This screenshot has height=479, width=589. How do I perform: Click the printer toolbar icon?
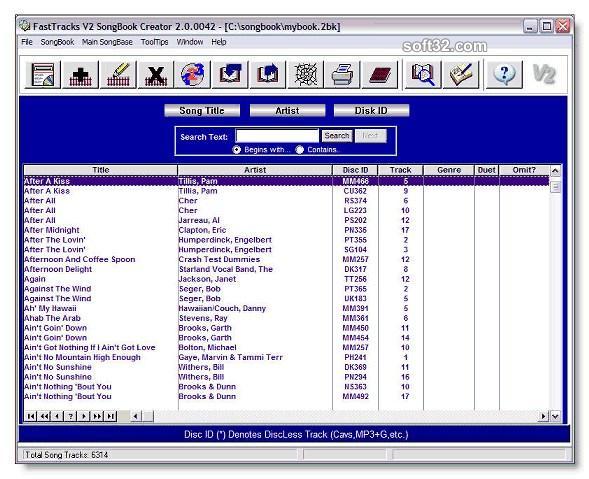tap(343, 74)
